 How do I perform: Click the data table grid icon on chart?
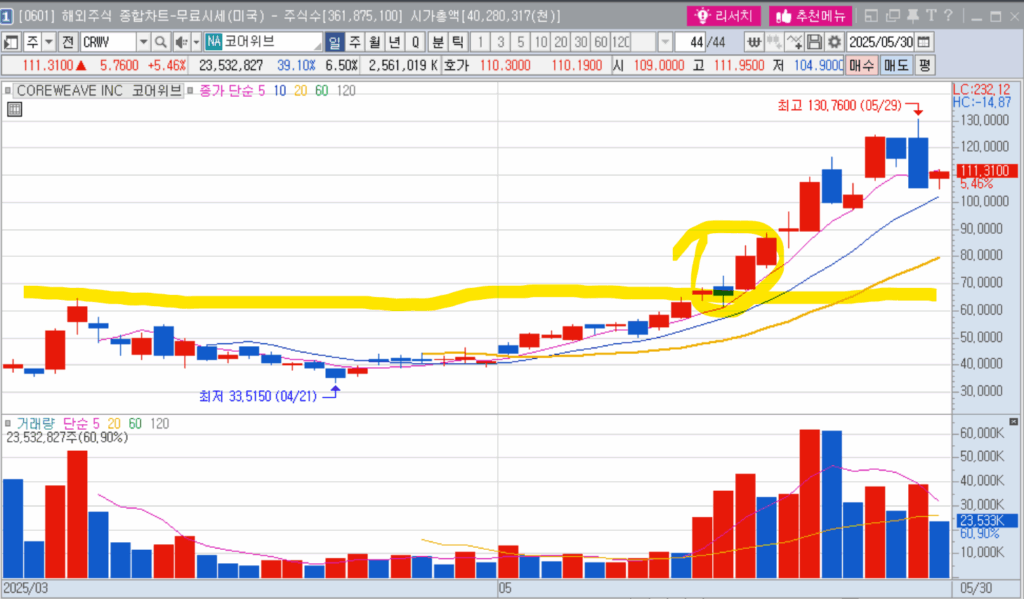tap(14, 110)
